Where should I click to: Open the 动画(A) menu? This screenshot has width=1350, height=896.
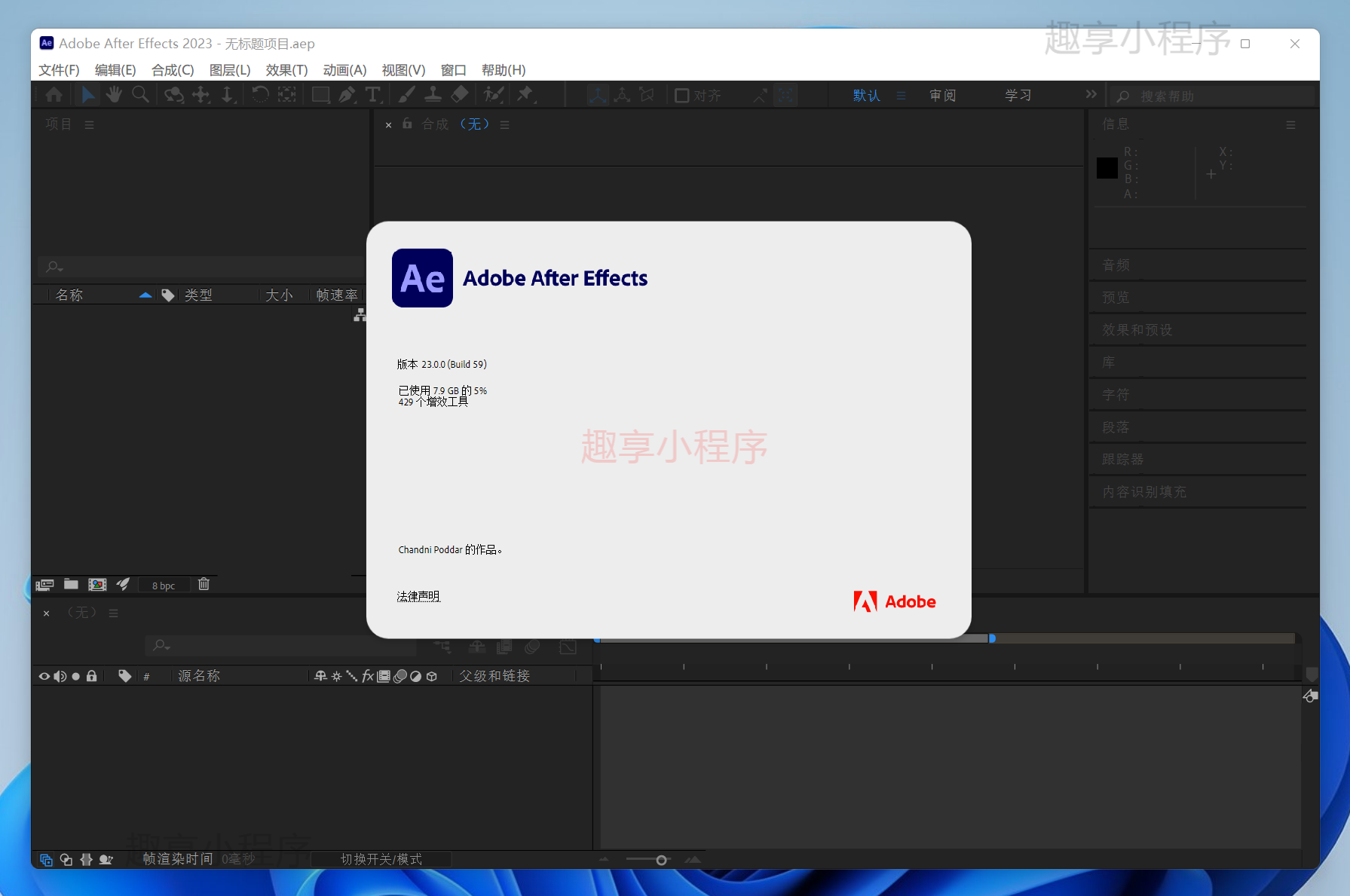pyautogui.click(x=344, y=70)
